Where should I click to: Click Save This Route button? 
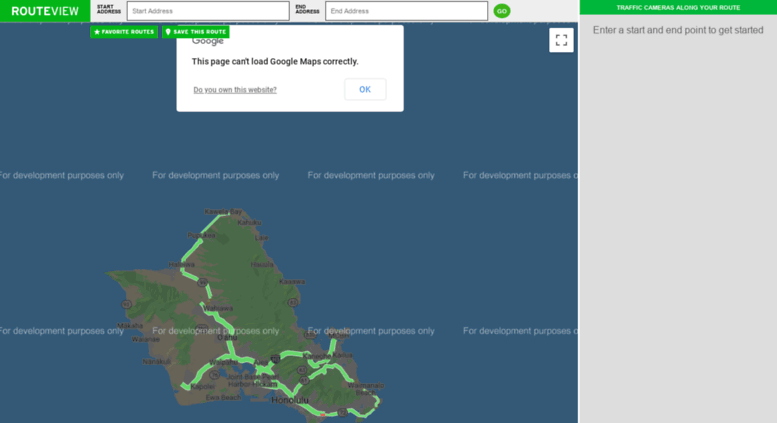click(196, 32)
